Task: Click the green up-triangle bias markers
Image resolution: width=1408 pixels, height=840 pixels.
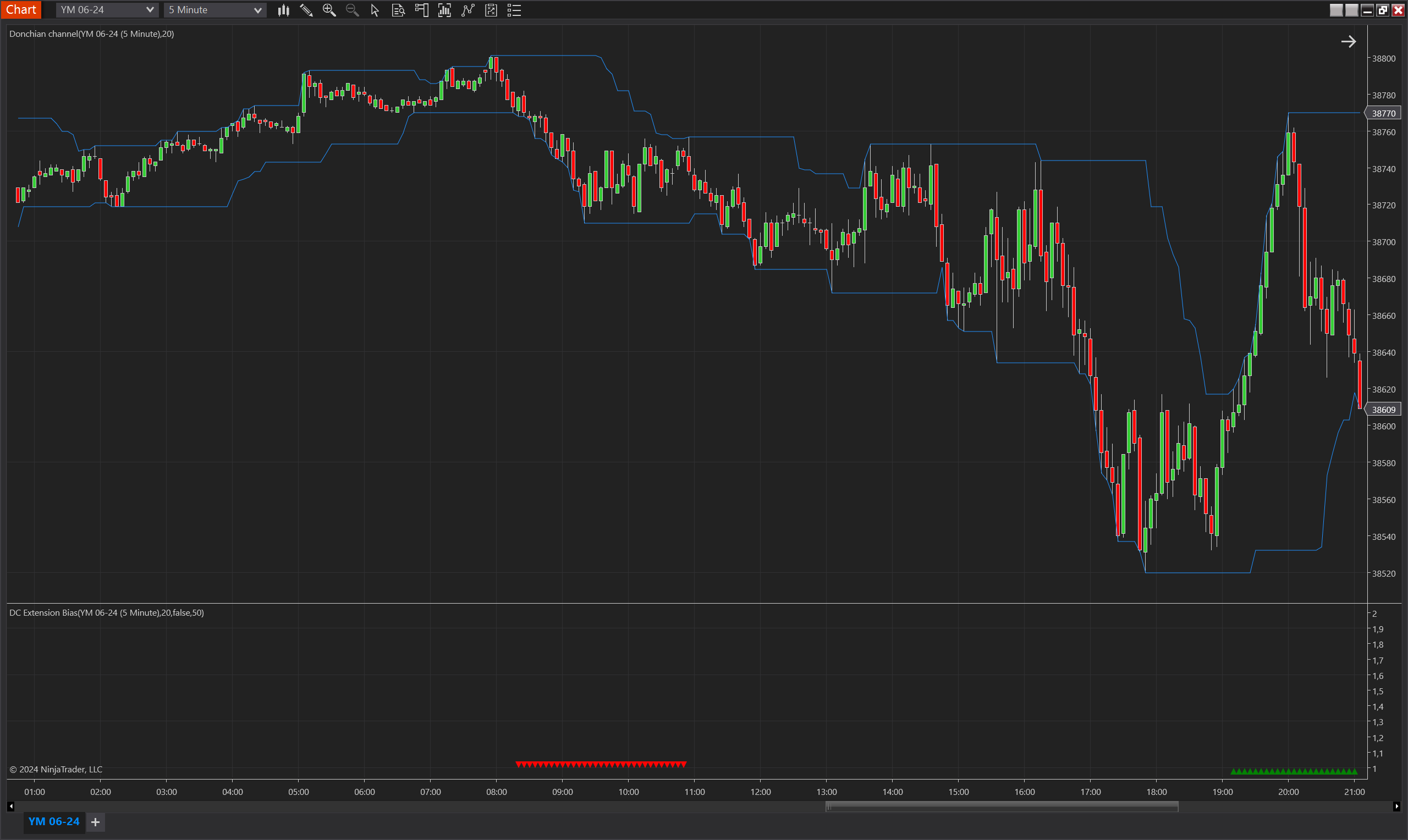Action: 1294,771
